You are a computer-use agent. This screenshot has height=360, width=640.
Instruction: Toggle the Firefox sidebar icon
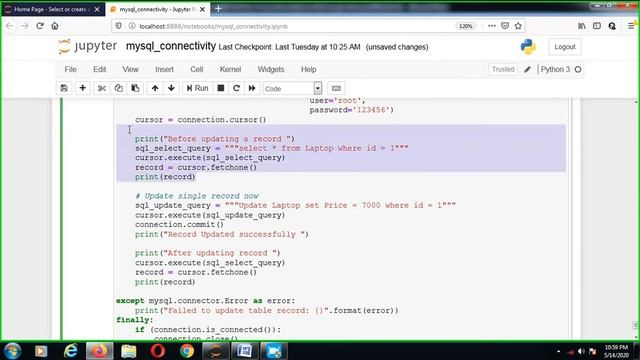[x=597, y=26]
